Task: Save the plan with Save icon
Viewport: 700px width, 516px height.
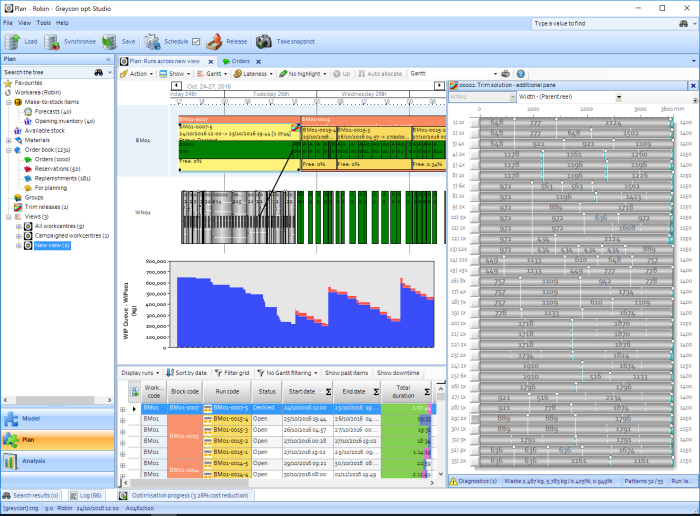Action: tap(109, 42)
